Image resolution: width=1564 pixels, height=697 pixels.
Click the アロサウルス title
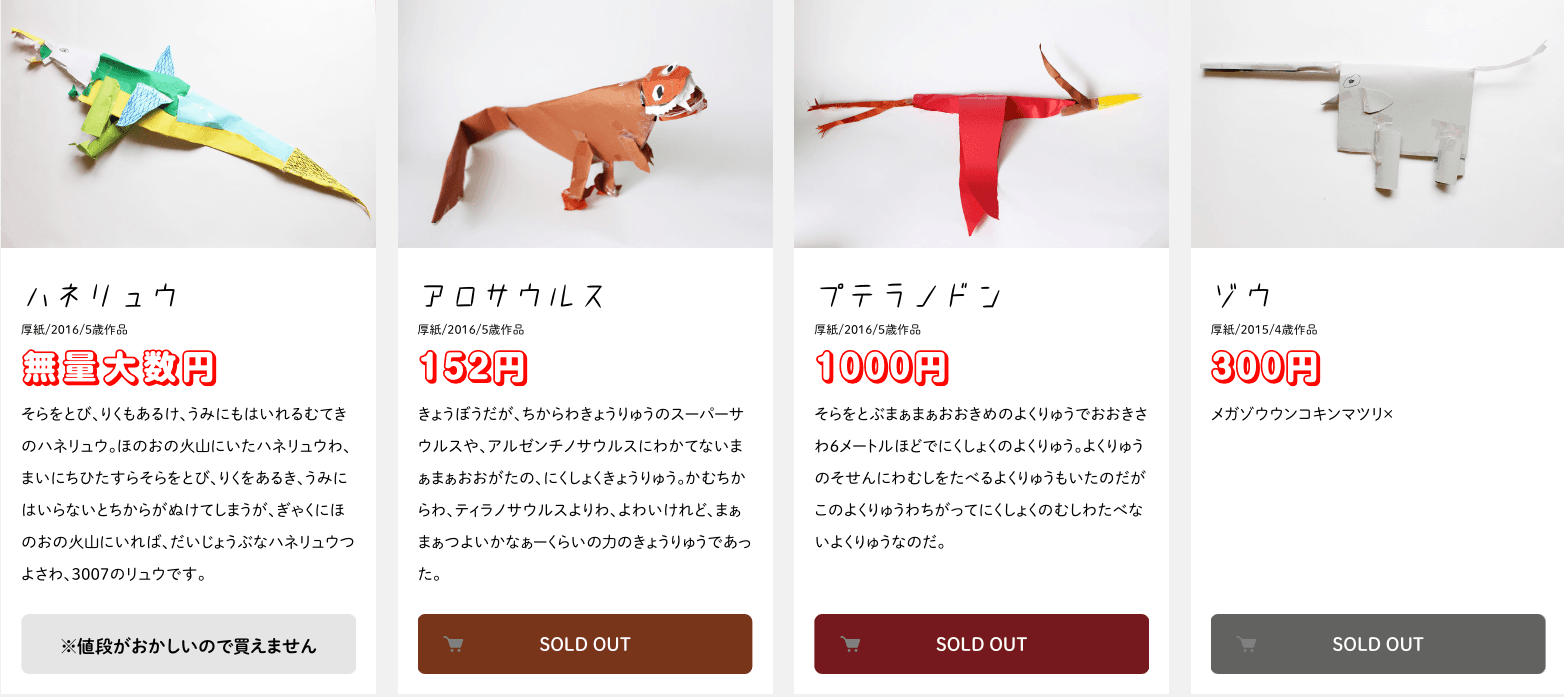pyautogui.click(x=513, y=296)
